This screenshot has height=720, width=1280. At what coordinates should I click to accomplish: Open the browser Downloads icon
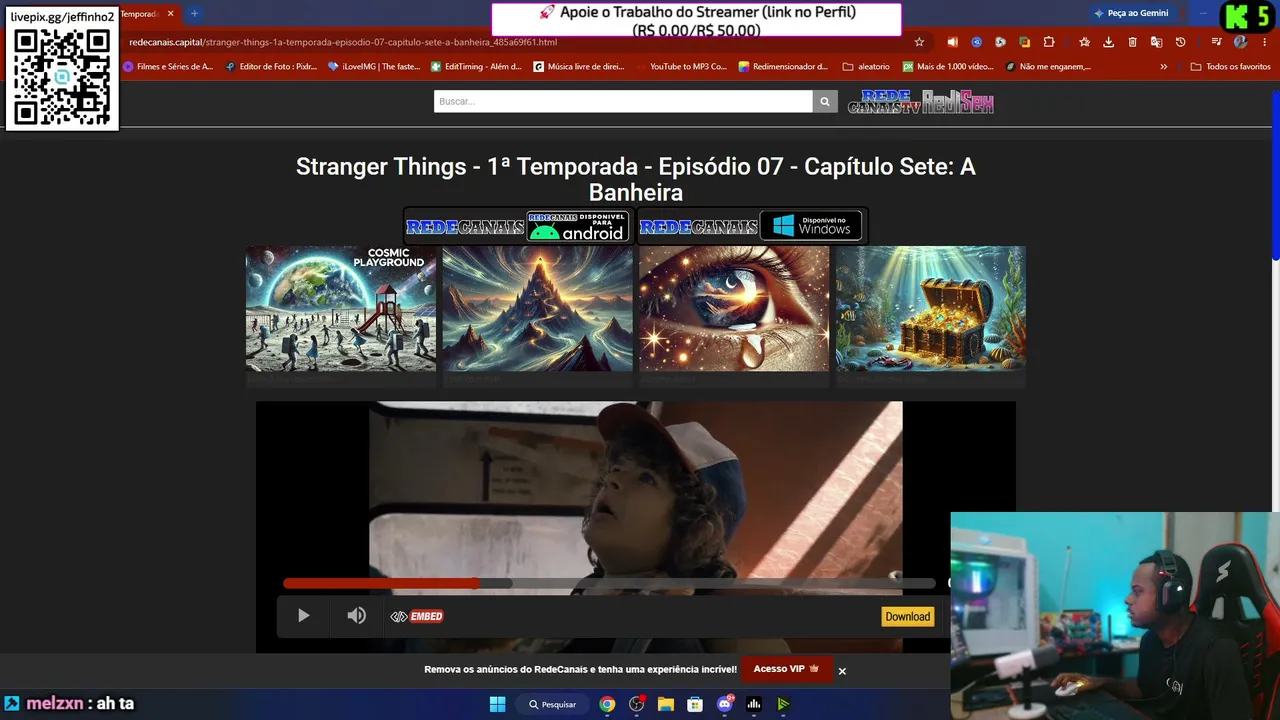click(x=1108, y=42)
